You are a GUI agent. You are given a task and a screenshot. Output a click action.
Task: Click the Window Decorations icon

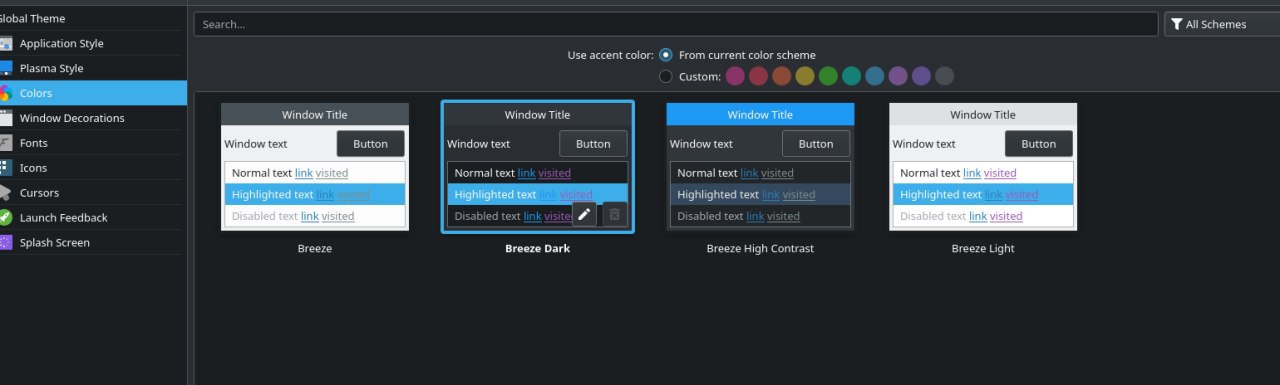[5, 118]
